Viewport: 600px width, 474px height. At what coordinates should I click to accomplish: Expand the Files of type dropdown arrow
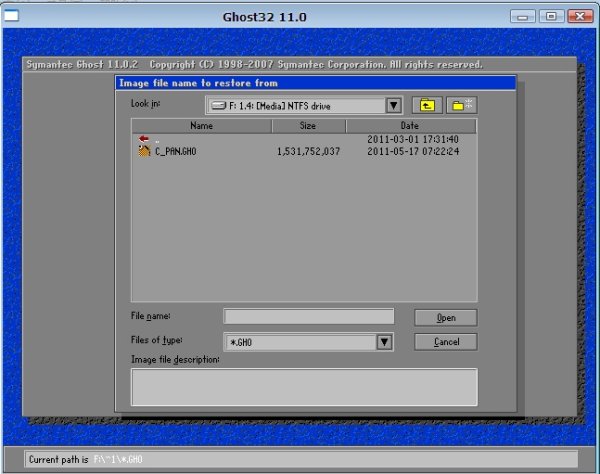pos(383,342)
